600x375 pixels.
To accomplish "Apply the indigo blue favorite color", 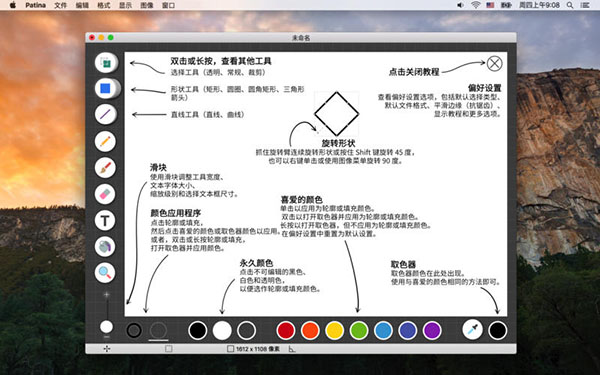I will pos(408,330).
